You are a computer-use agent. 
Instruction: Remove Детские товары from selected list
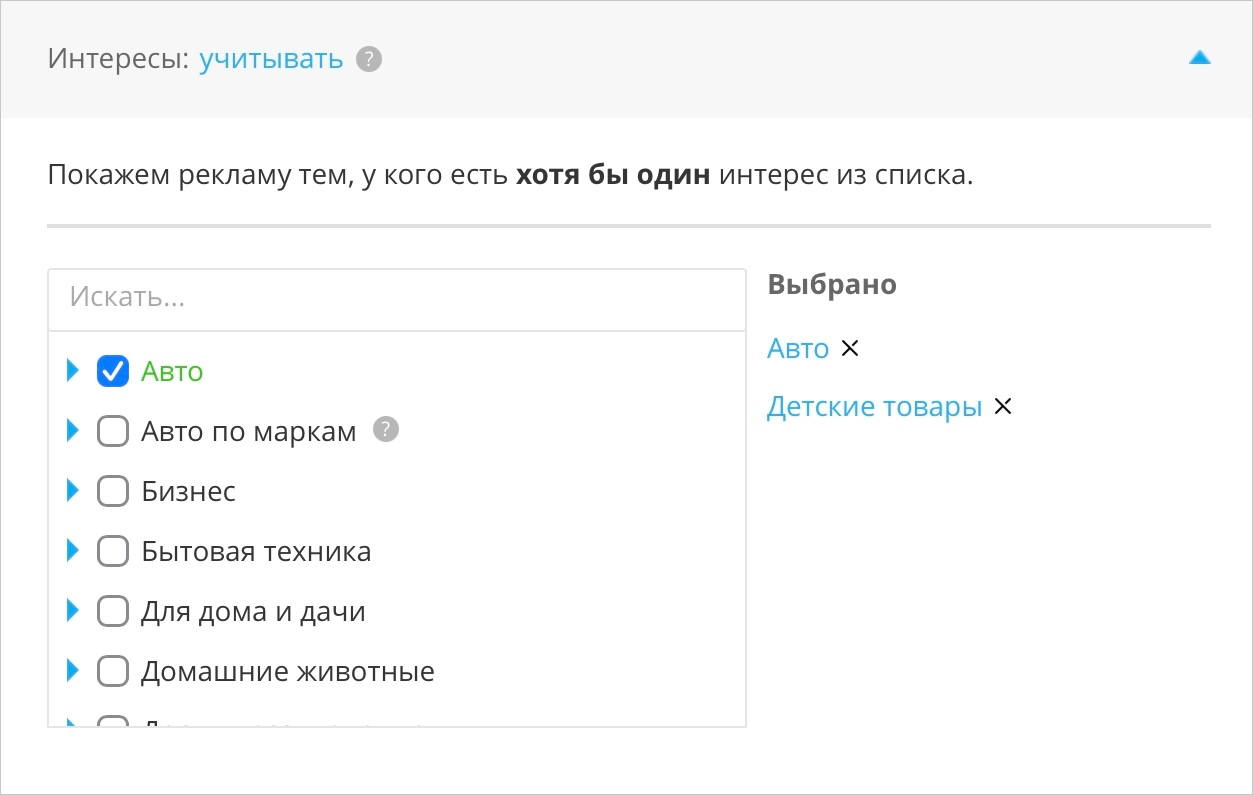pos(1002,406)
